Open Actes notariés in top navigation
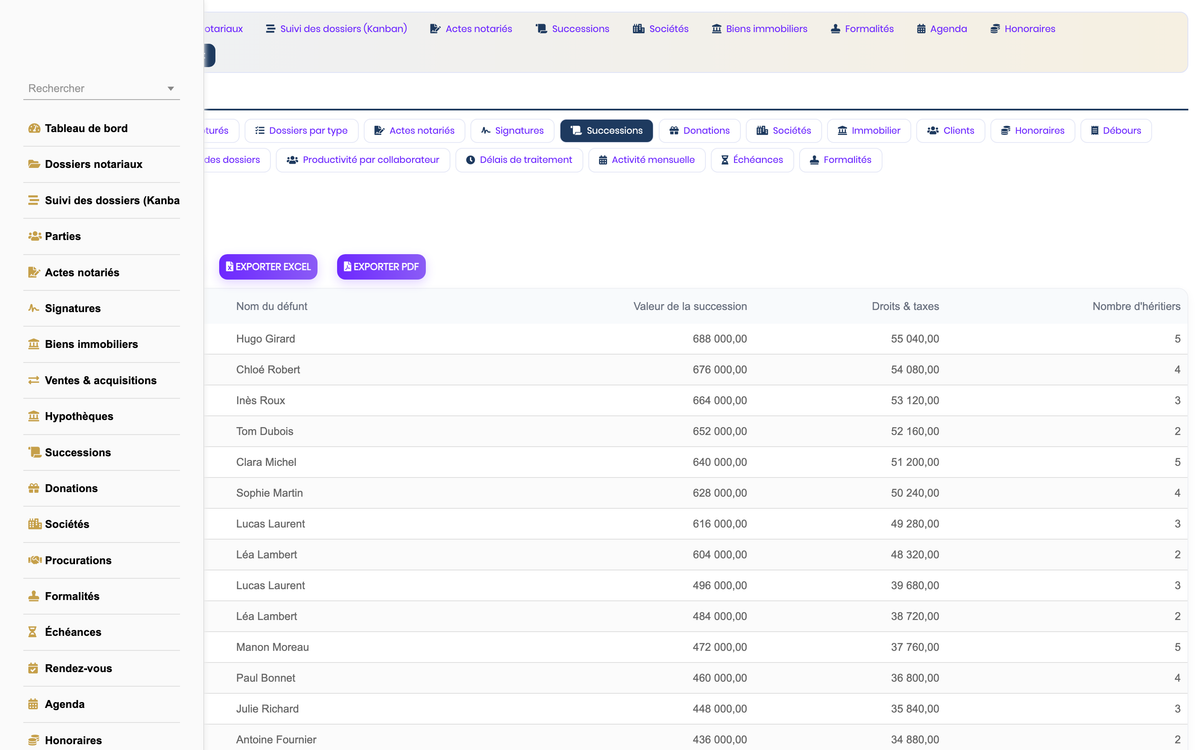1200x750 pixels. coord(471,29)
